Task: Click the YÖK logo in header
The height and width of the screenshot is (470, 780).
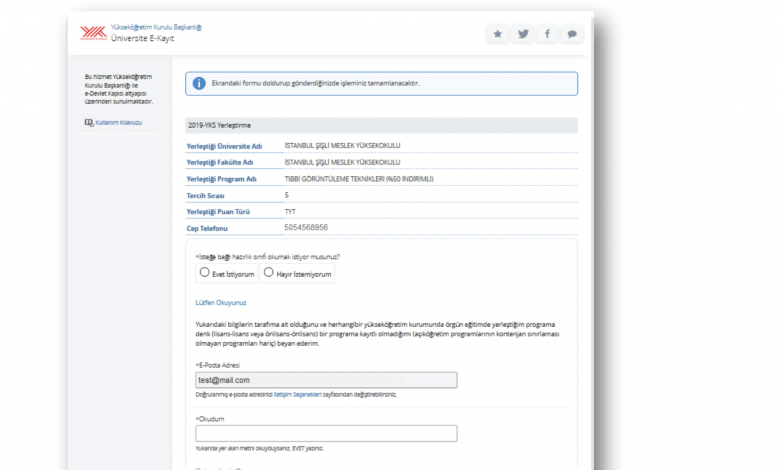Action: click(94, 33)
